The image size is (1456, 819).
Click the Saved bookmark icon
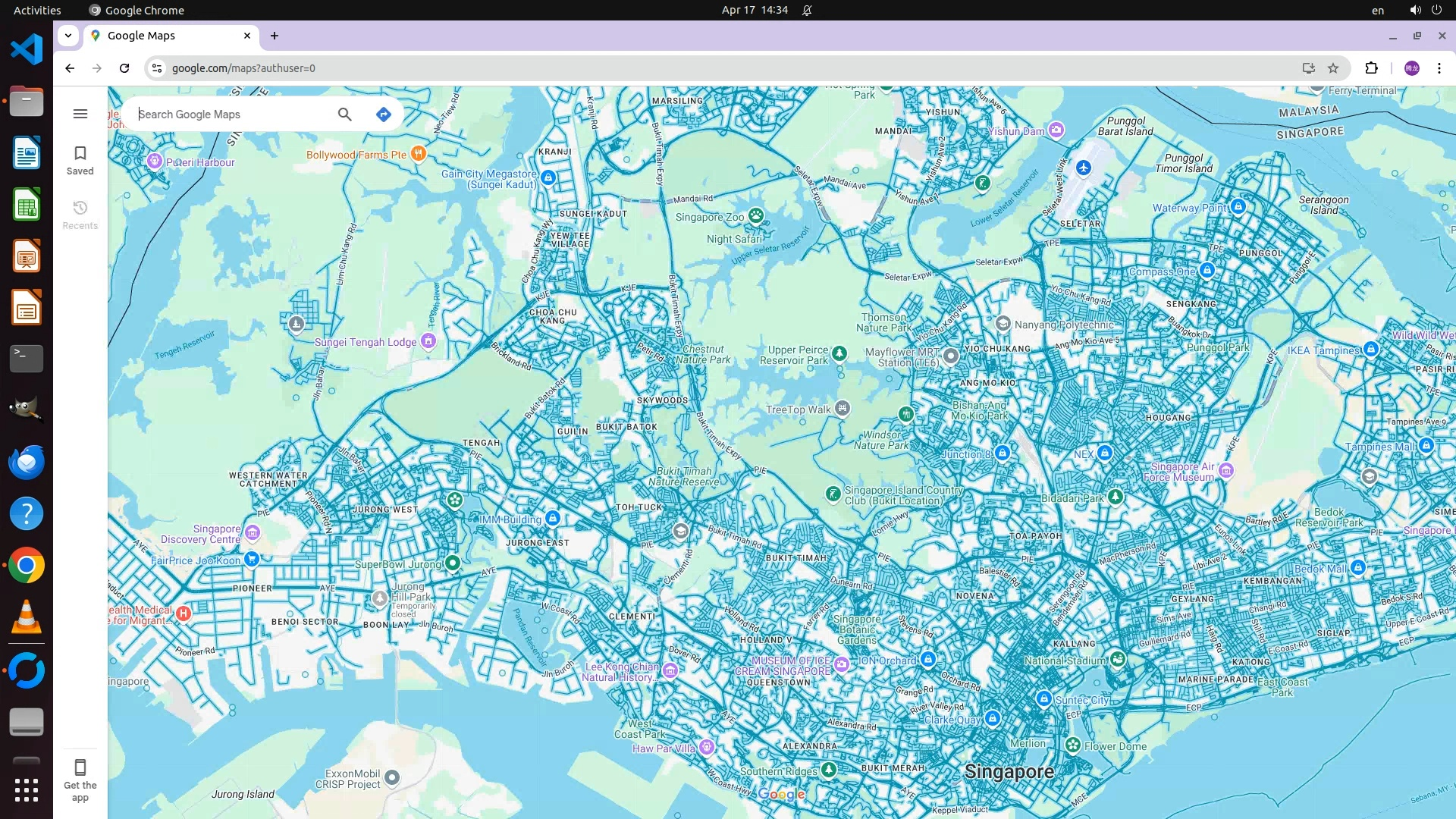(80, 154)
